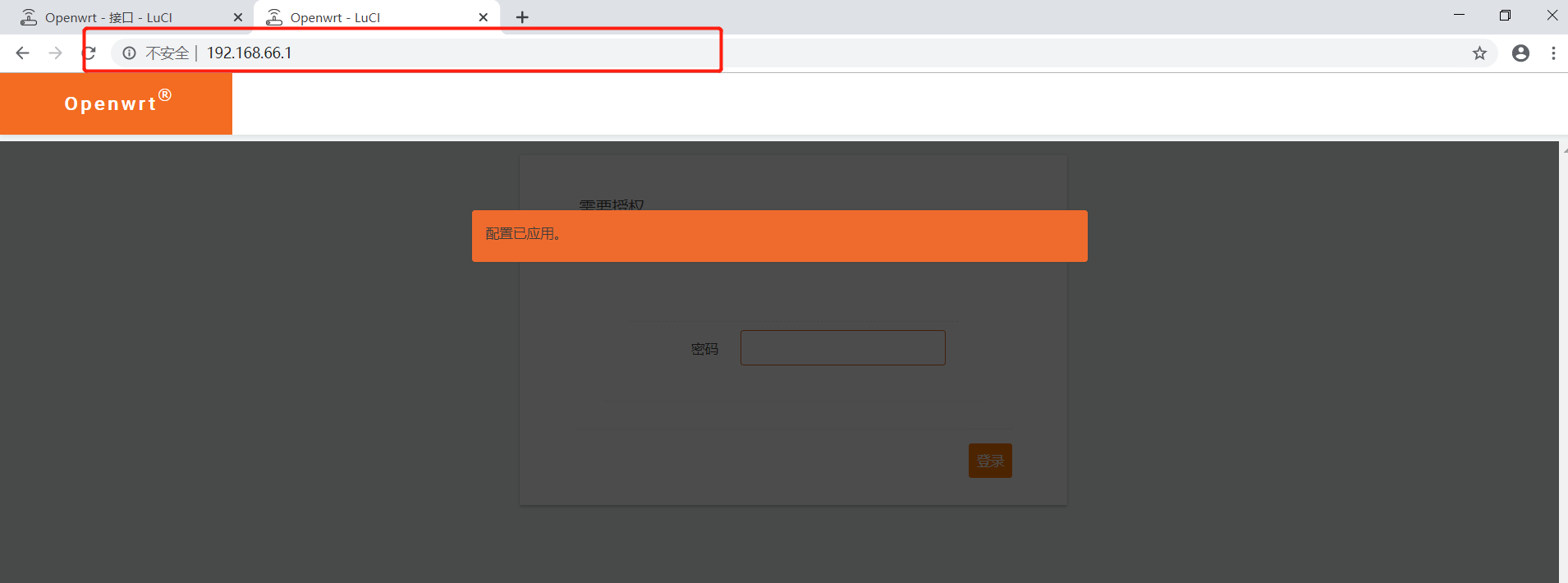Click the 不安全 security label
This screenshot has width=1568, height=583.
(x=167, y=53)
